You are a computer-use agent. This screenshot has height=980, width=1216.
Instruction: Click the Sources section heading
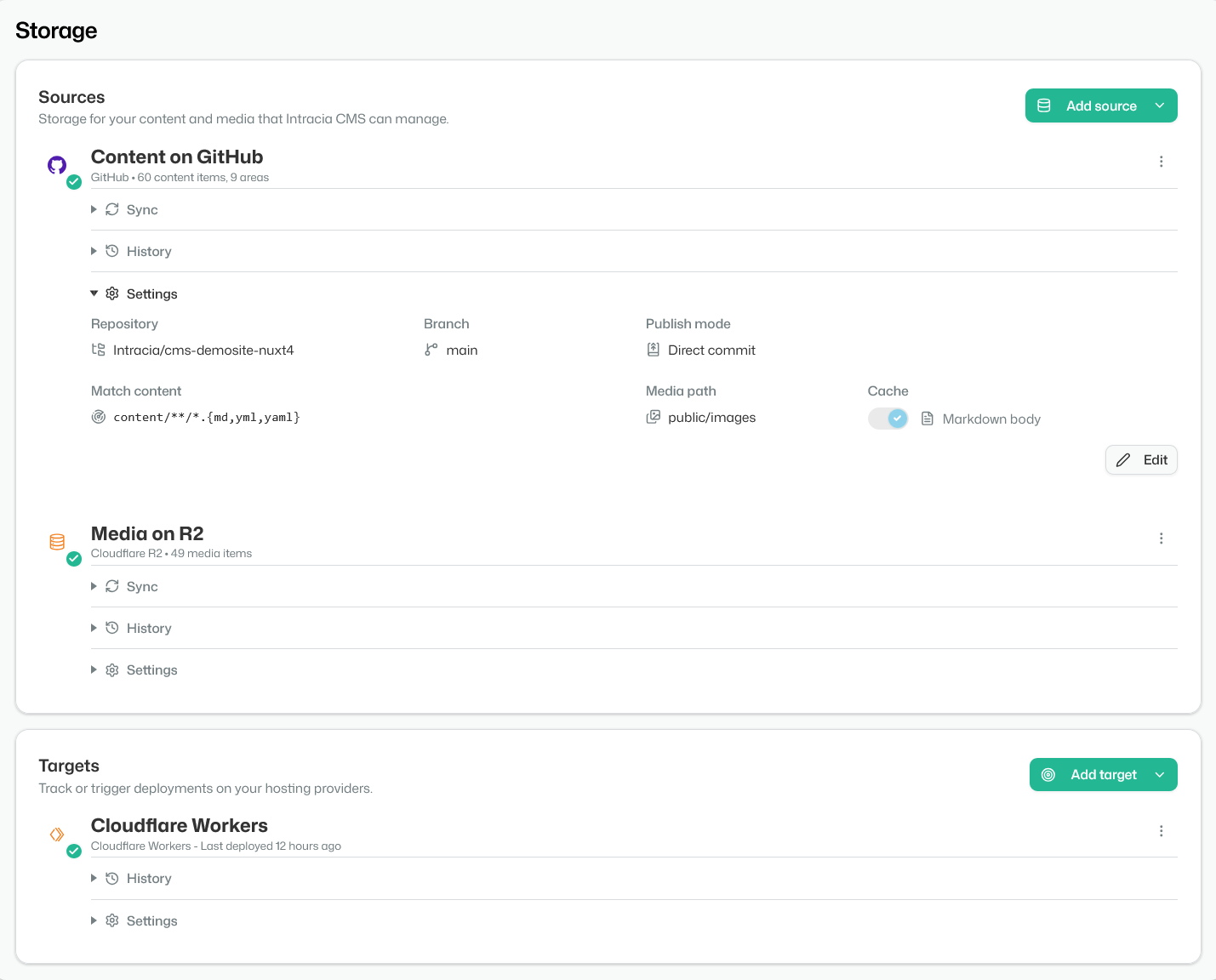pyautogui.click(x=71, y=97)
